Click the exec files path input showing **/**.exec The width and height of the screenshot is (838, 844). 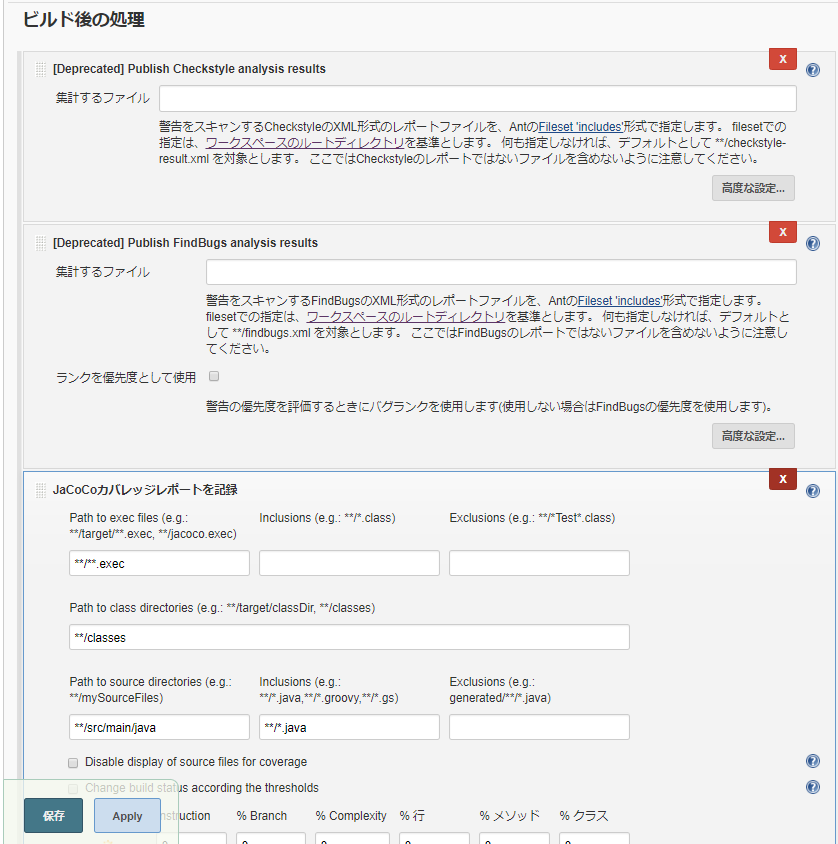(158, 563)
